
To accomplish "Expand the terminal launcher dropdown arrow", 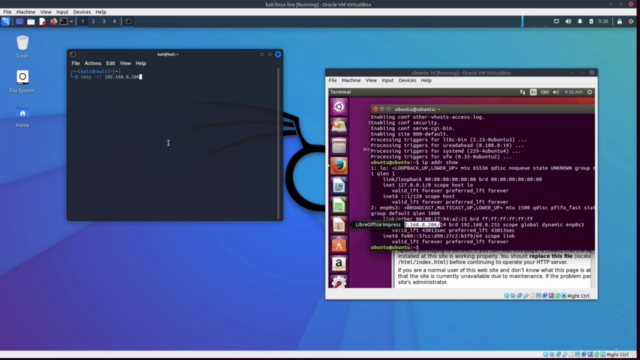I will point(71,21).
